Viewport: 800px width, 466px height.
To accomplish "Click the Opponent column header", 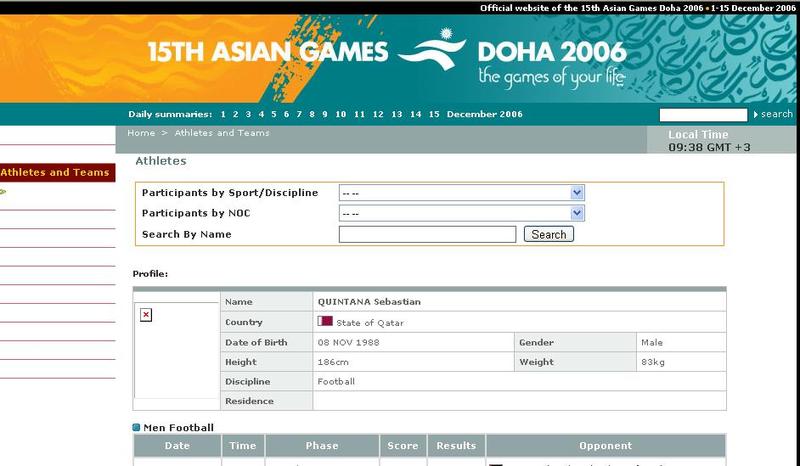I will tap(605, 446).
